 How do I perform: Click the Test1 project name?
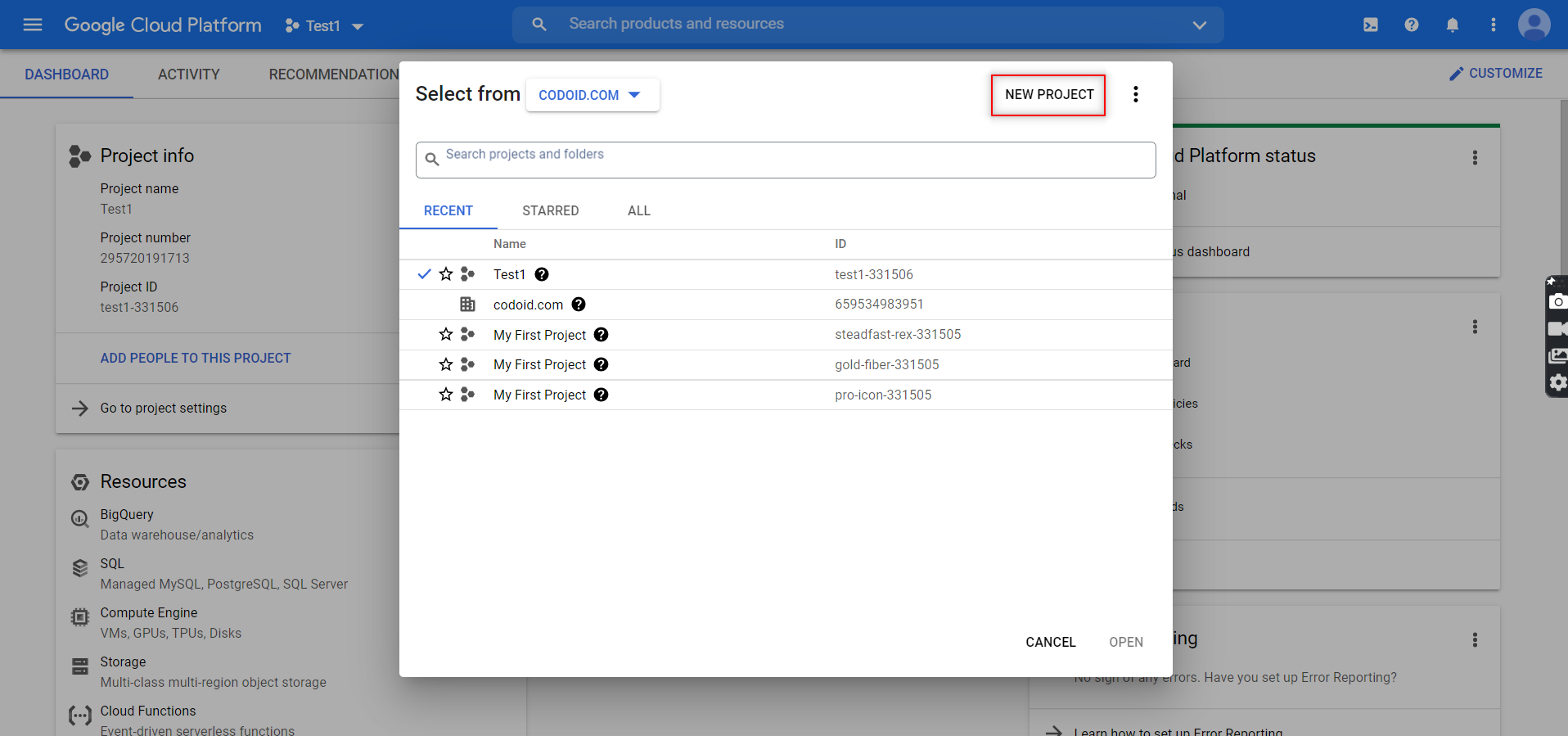509,274
